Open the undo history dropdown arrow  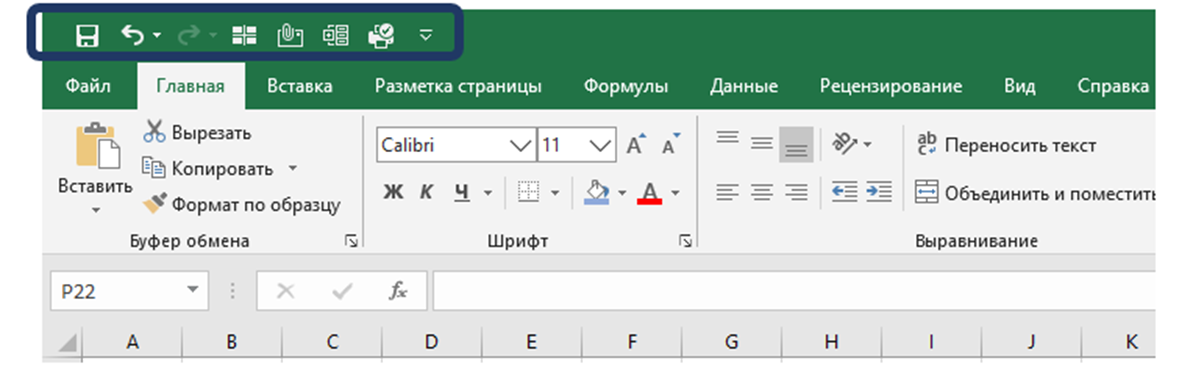click(x=156, y=35)
